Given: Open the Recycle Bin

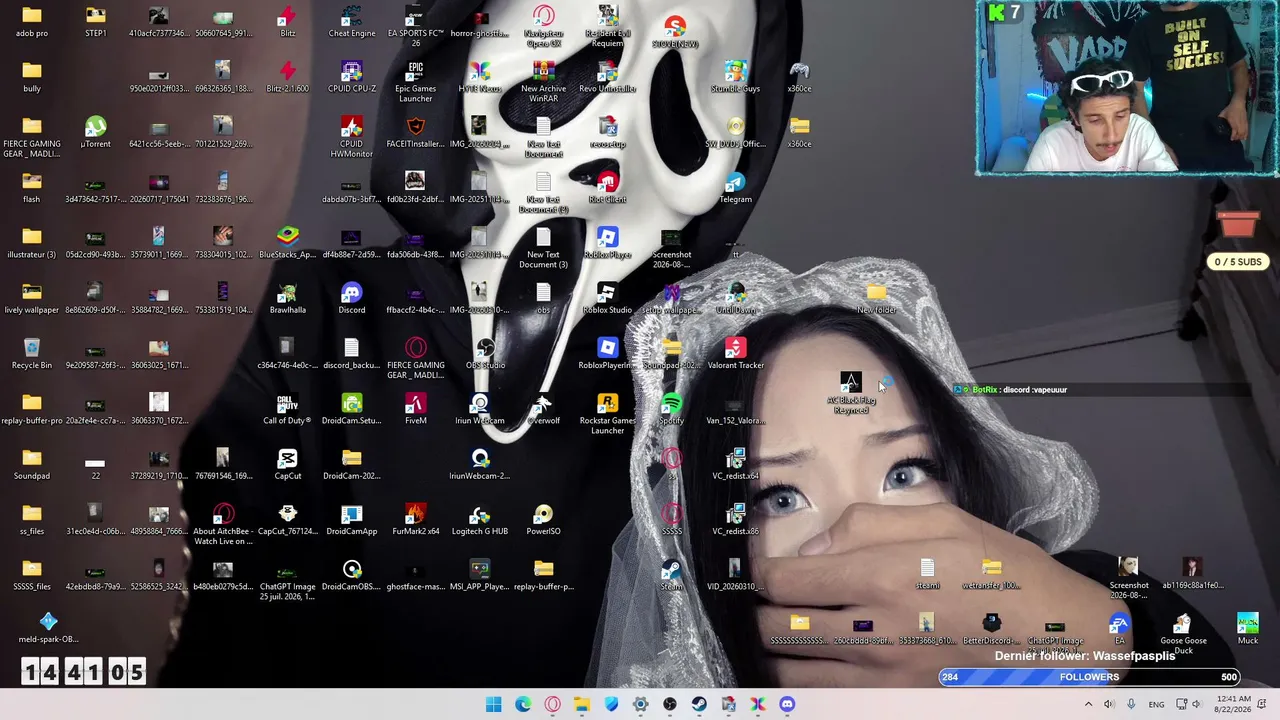Looking at the screenshot, I should tap(32, 353).
